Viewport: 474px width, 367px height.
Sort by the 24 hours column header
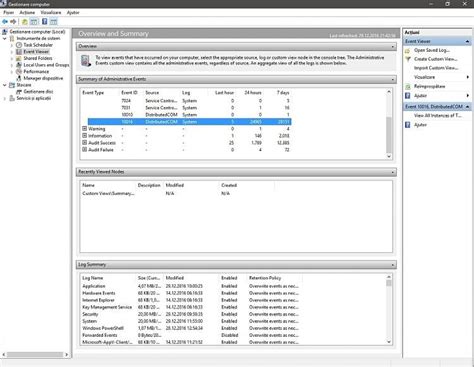click(x=252, y=93)
